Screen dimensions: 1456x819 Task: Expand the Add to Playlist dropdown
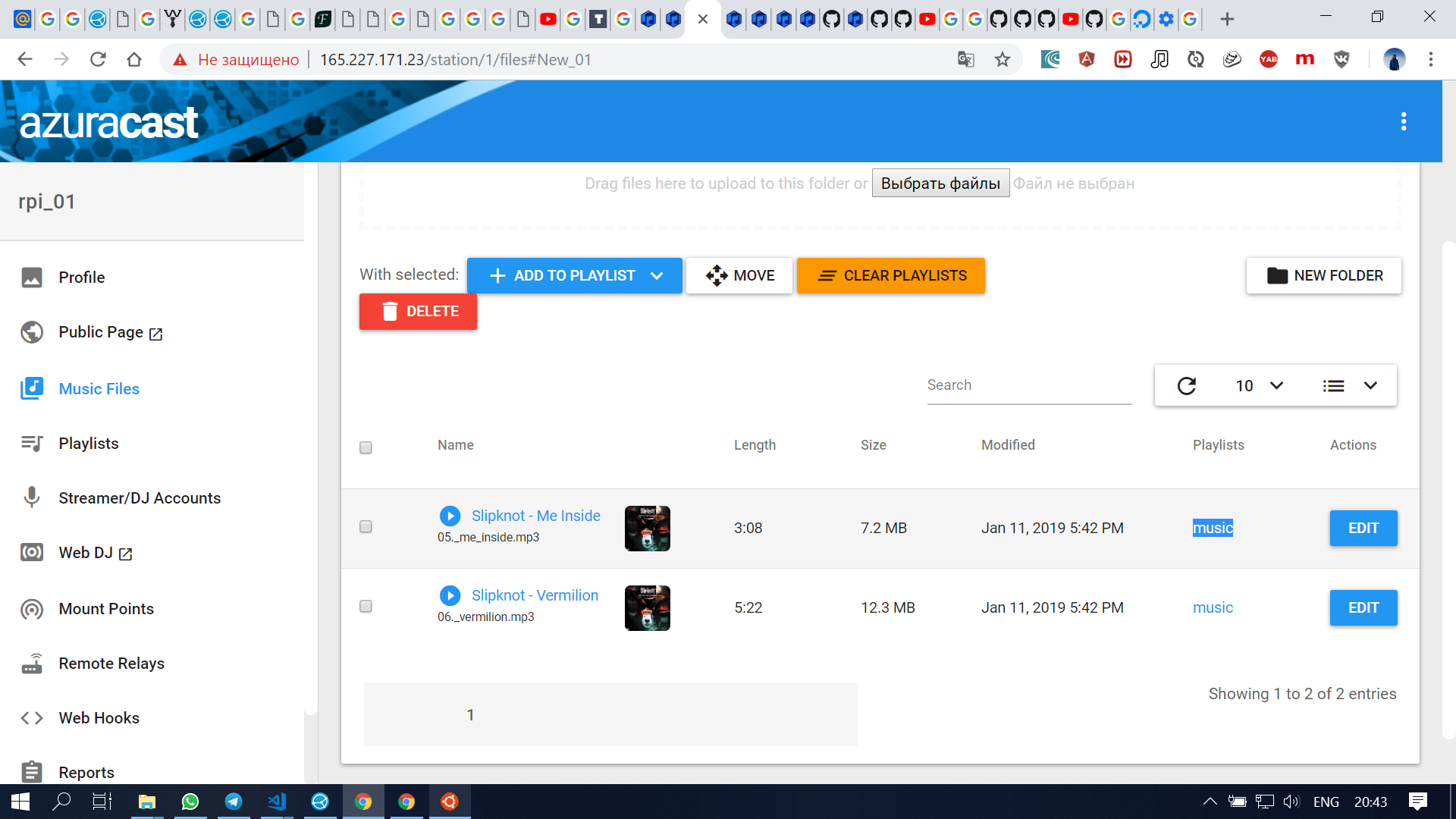(x=657, y=275)
